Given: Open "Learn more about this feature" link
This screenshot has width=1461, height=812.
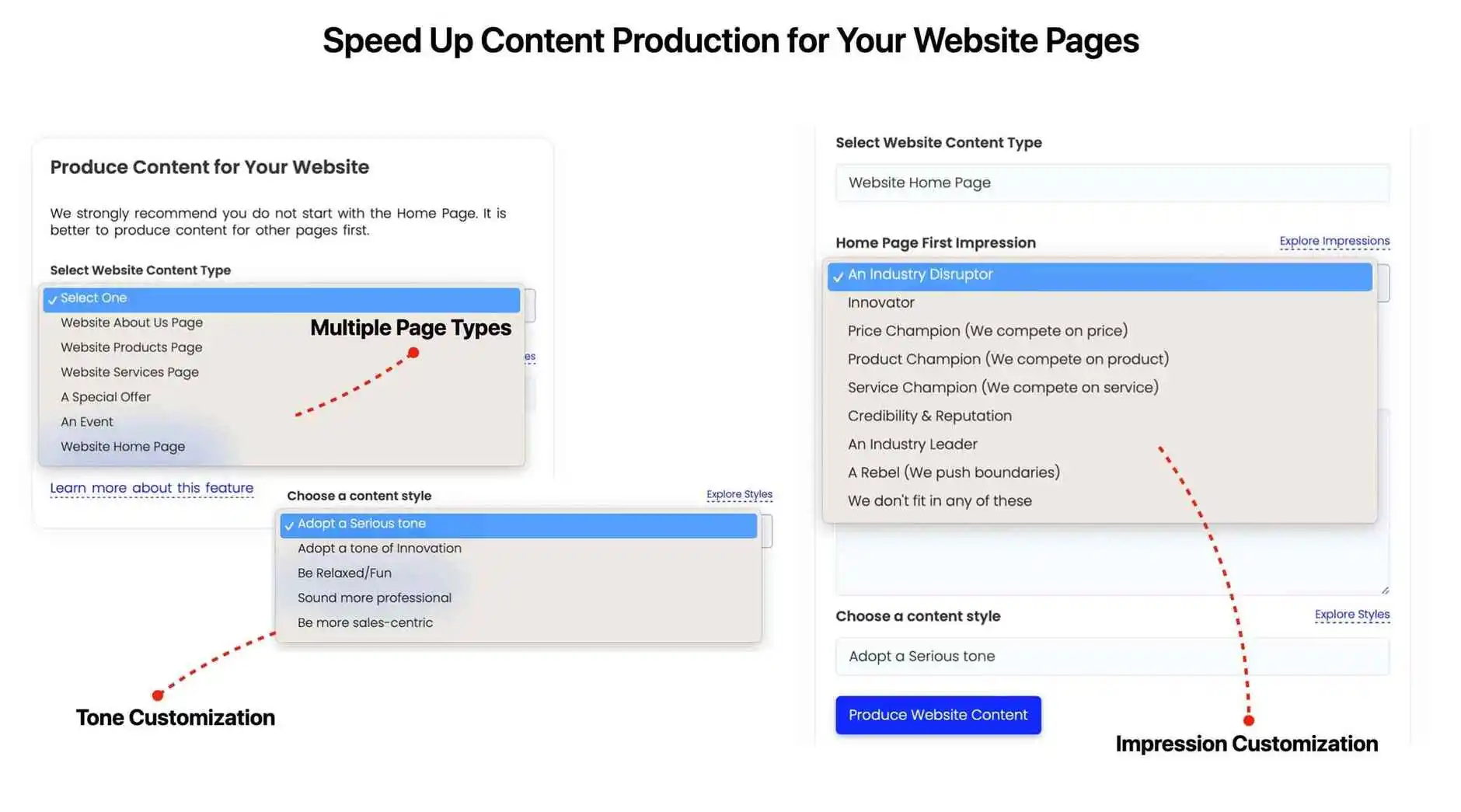Looking at the screenshot, I should click(152, 487).
